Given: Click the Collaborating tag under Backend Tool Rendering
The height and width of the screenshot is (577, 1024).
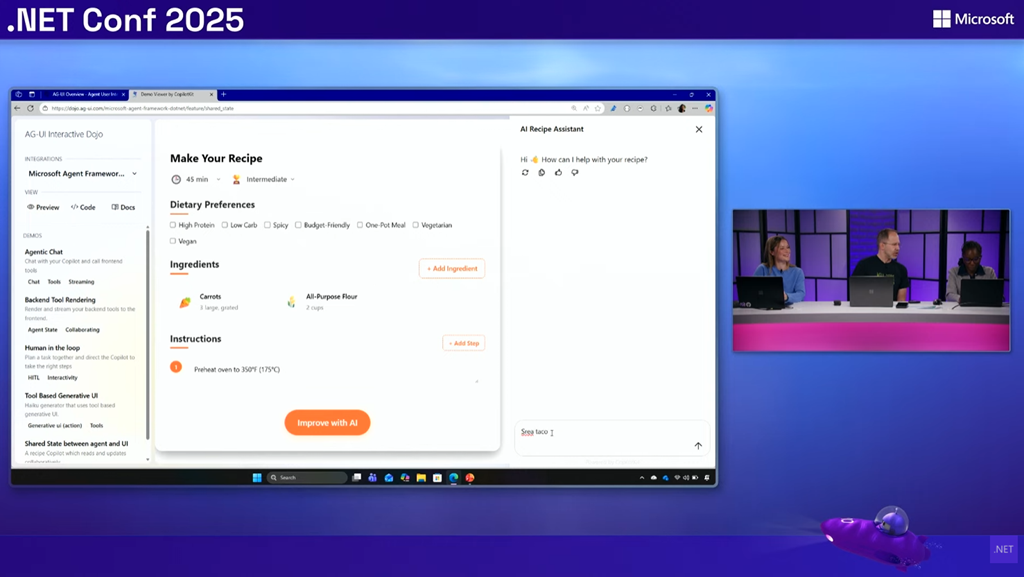Looking at the screenshot, I should (82, 330).
